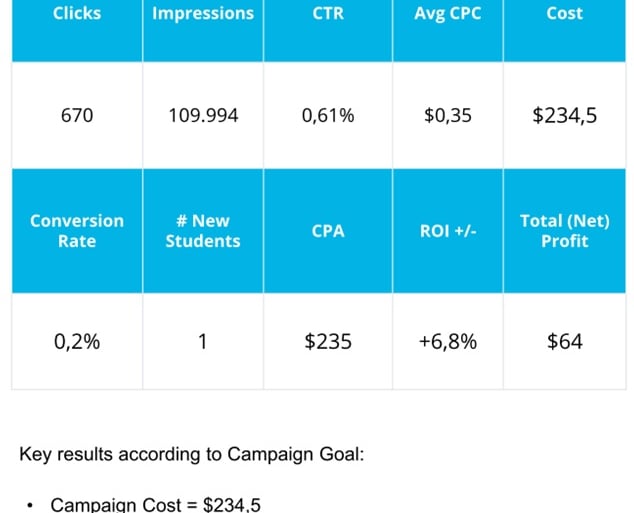Select the 0,61% CTR value
This screenshot has width=634, height=513.
click(x=328, y=115)
